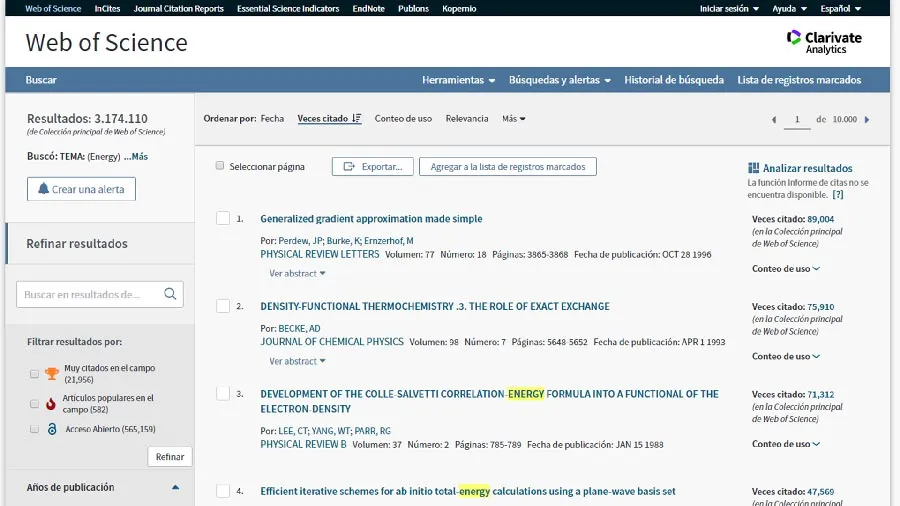Check the Seleccionar página checkbox
Image resolution: width=900 pixels, height=506 pixels.
[220, 166]
